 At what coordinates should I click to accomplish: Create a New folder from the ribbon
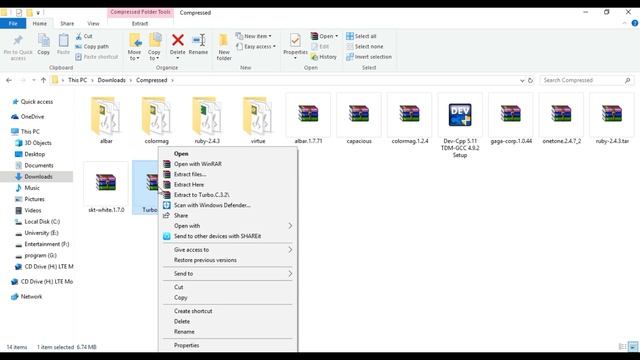coord(224,47)
